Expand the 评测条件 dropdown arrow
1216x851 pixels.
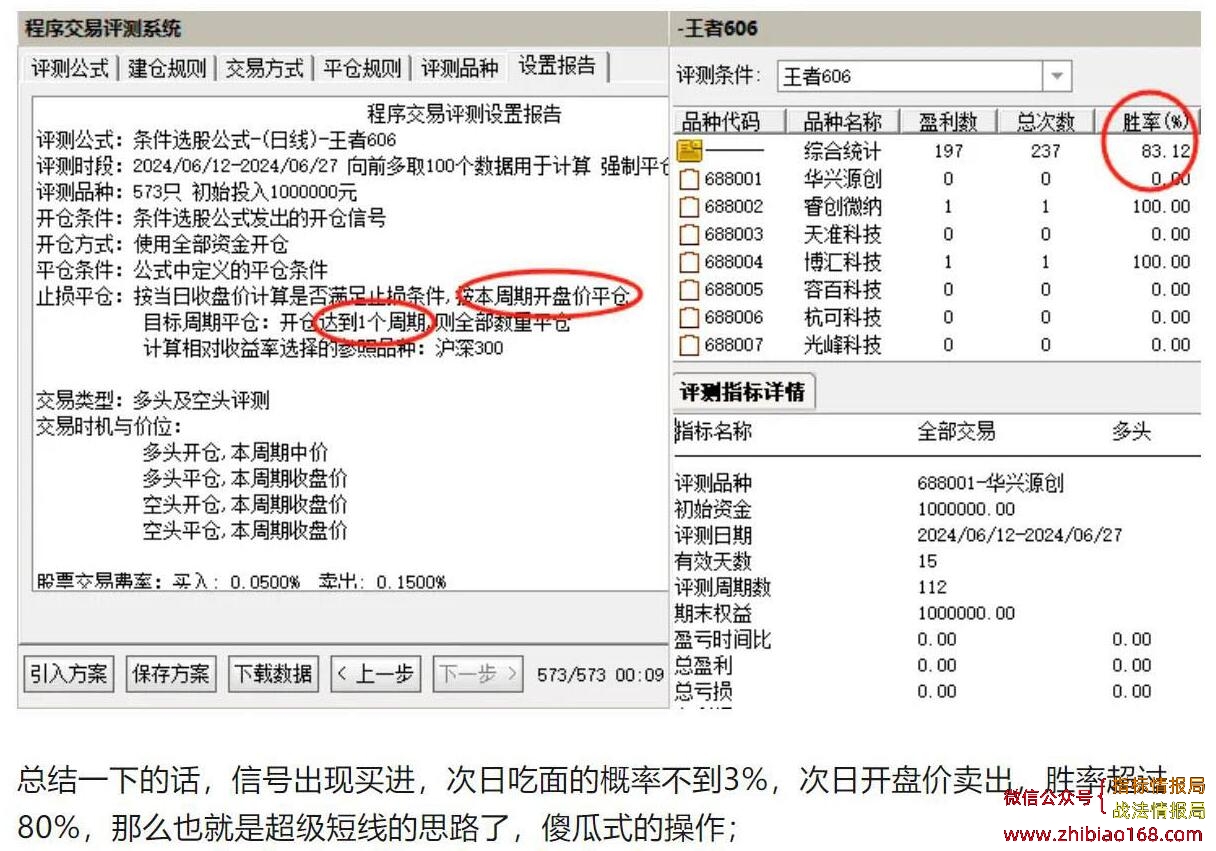[1057, 76]
